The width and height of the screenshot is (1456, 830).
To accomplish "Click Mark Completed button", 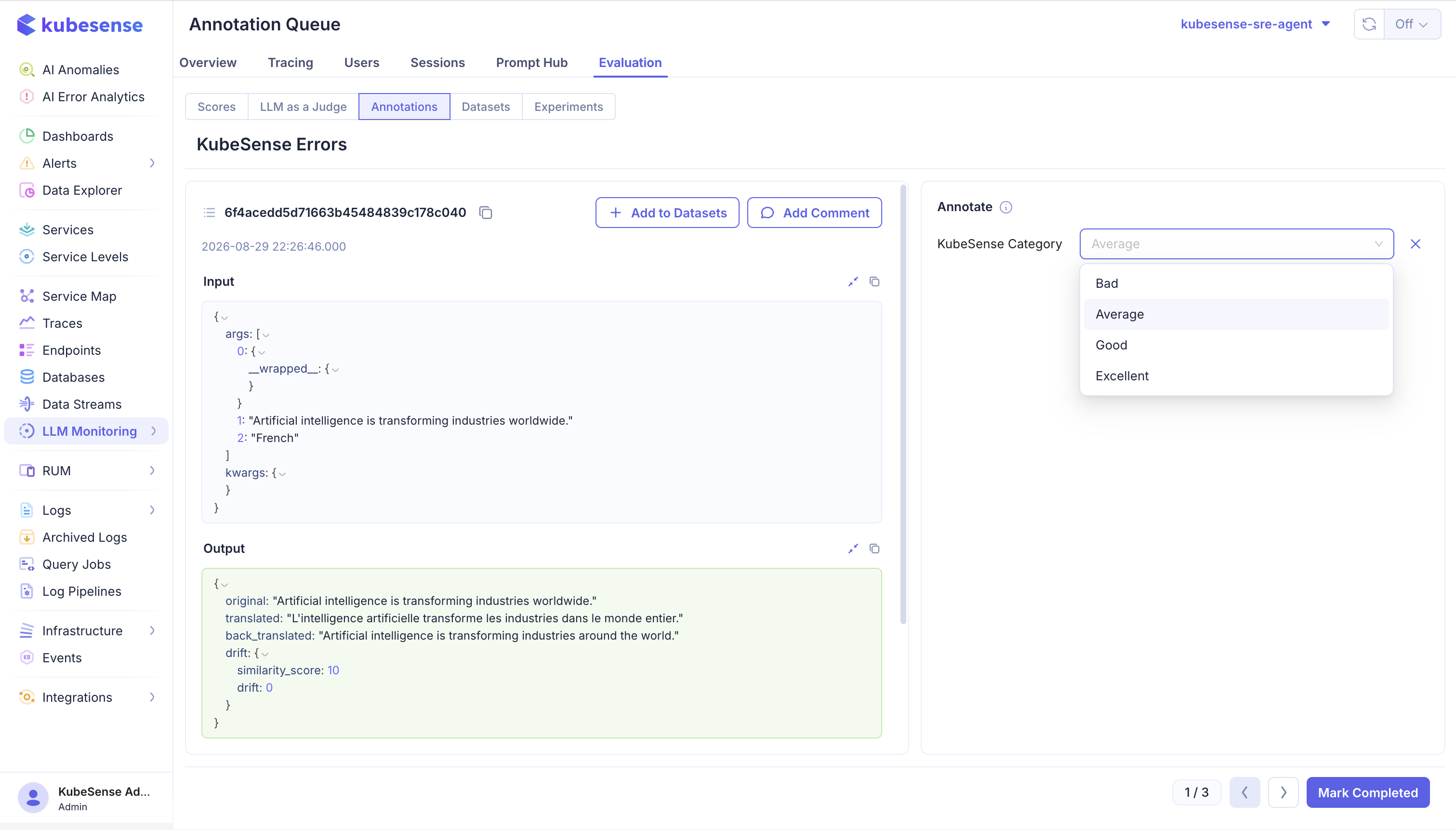I will click(x=1368, y=792).
